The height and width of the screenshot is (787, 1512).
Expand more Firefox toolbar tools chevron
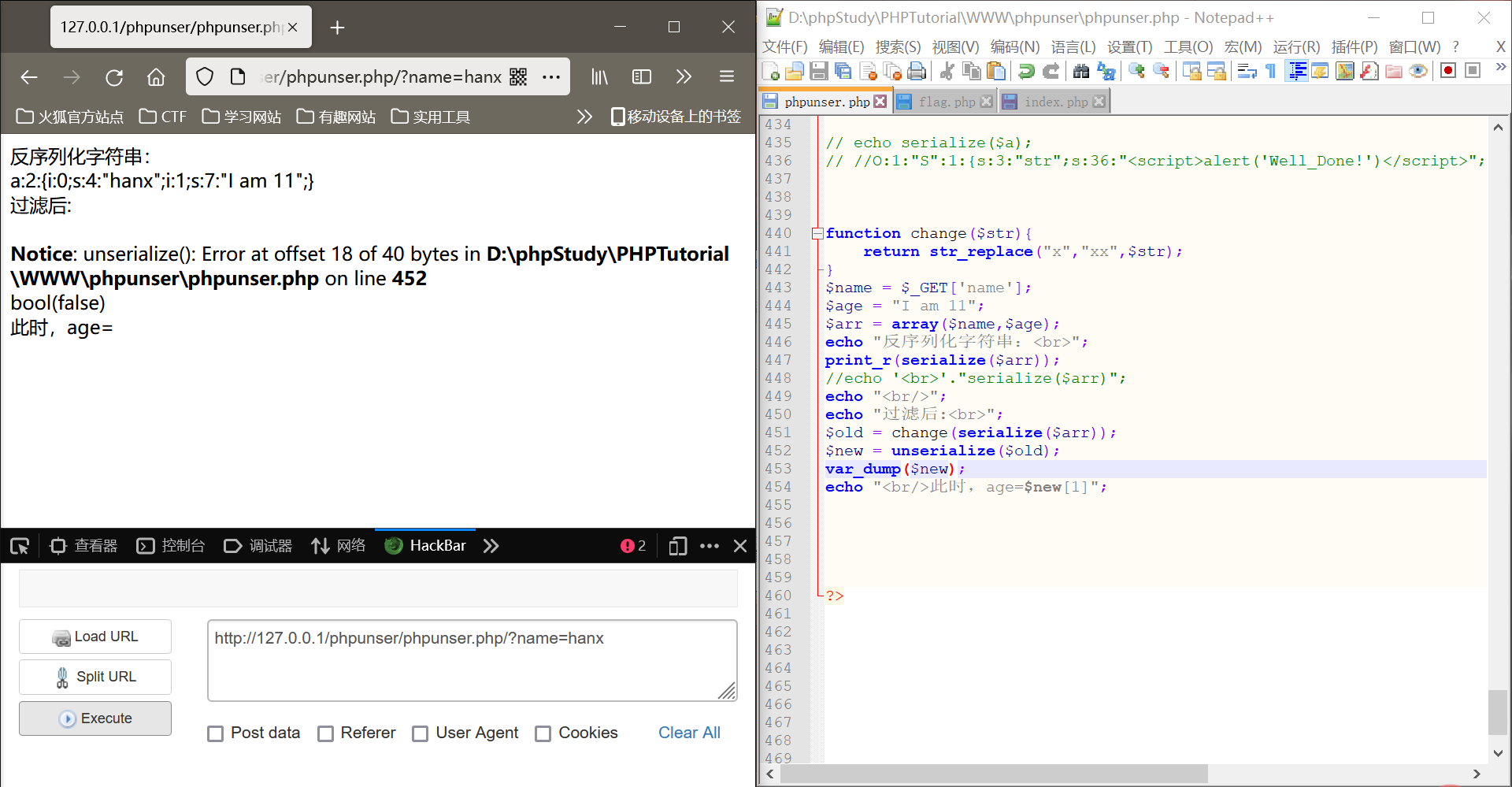click(x=684, y=77)
